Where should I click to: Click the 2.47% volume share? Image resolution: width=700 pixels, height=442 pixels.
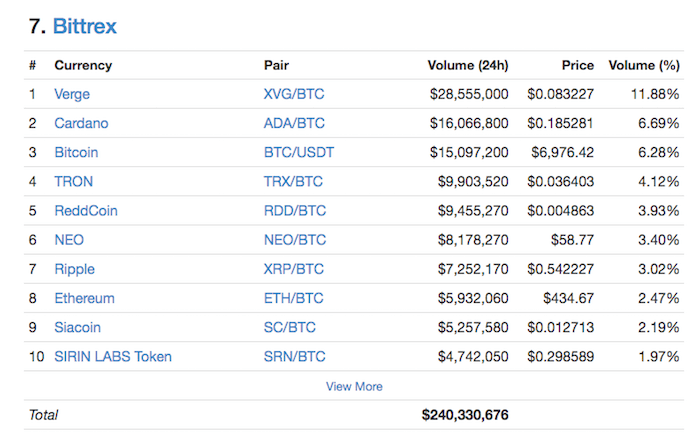pyautogui.click(x=658, y=298)
